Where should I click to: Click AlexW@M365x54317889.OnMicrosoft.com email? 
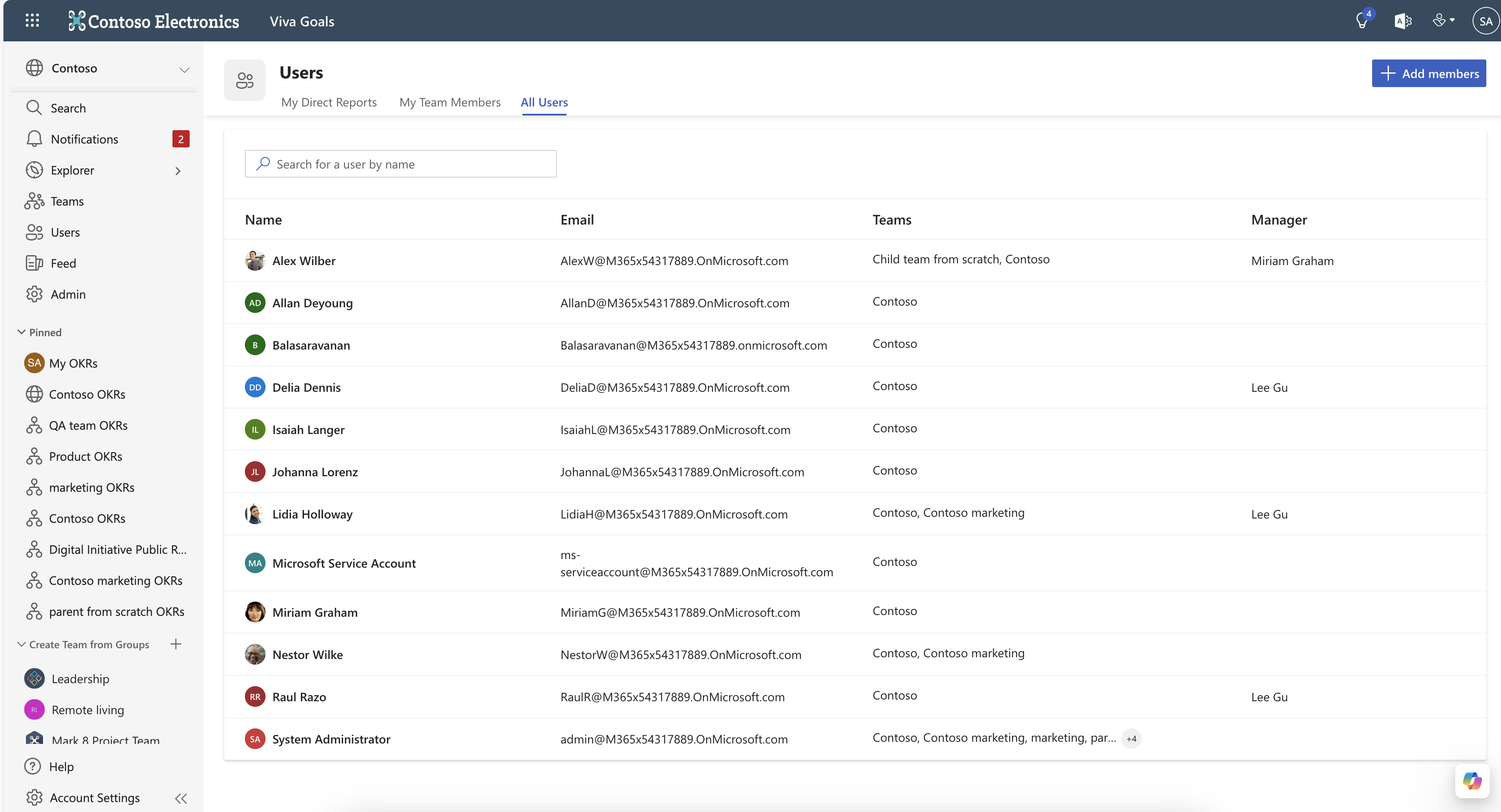click(674, 260)
